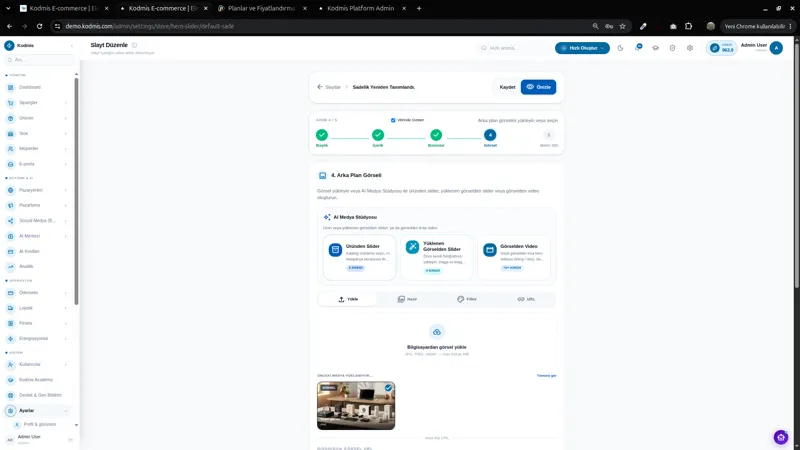The height and width of the screenshot is (450, 800).
Task: Go to step 1 Başlık
Action: 321,135
